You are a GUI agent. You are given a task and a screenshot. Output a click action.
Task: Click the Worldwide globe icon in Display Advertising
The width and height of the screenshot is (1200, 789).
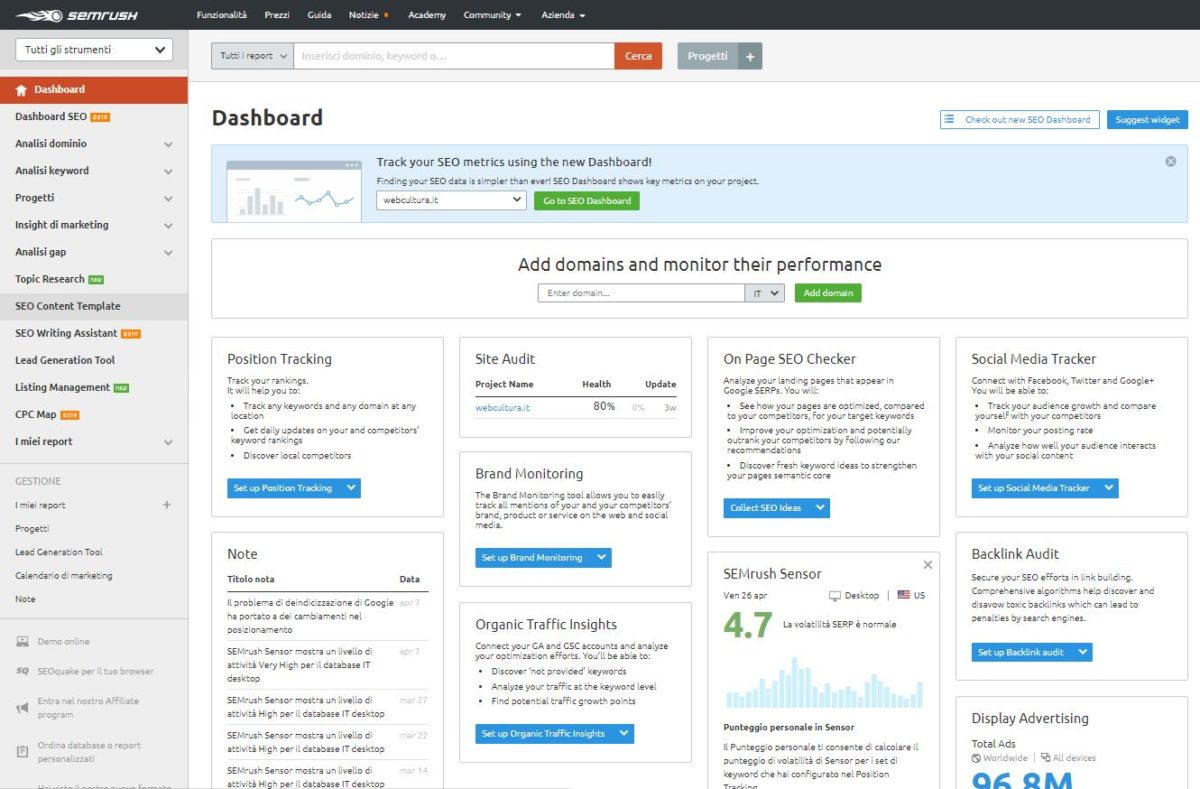pos(975,758)
